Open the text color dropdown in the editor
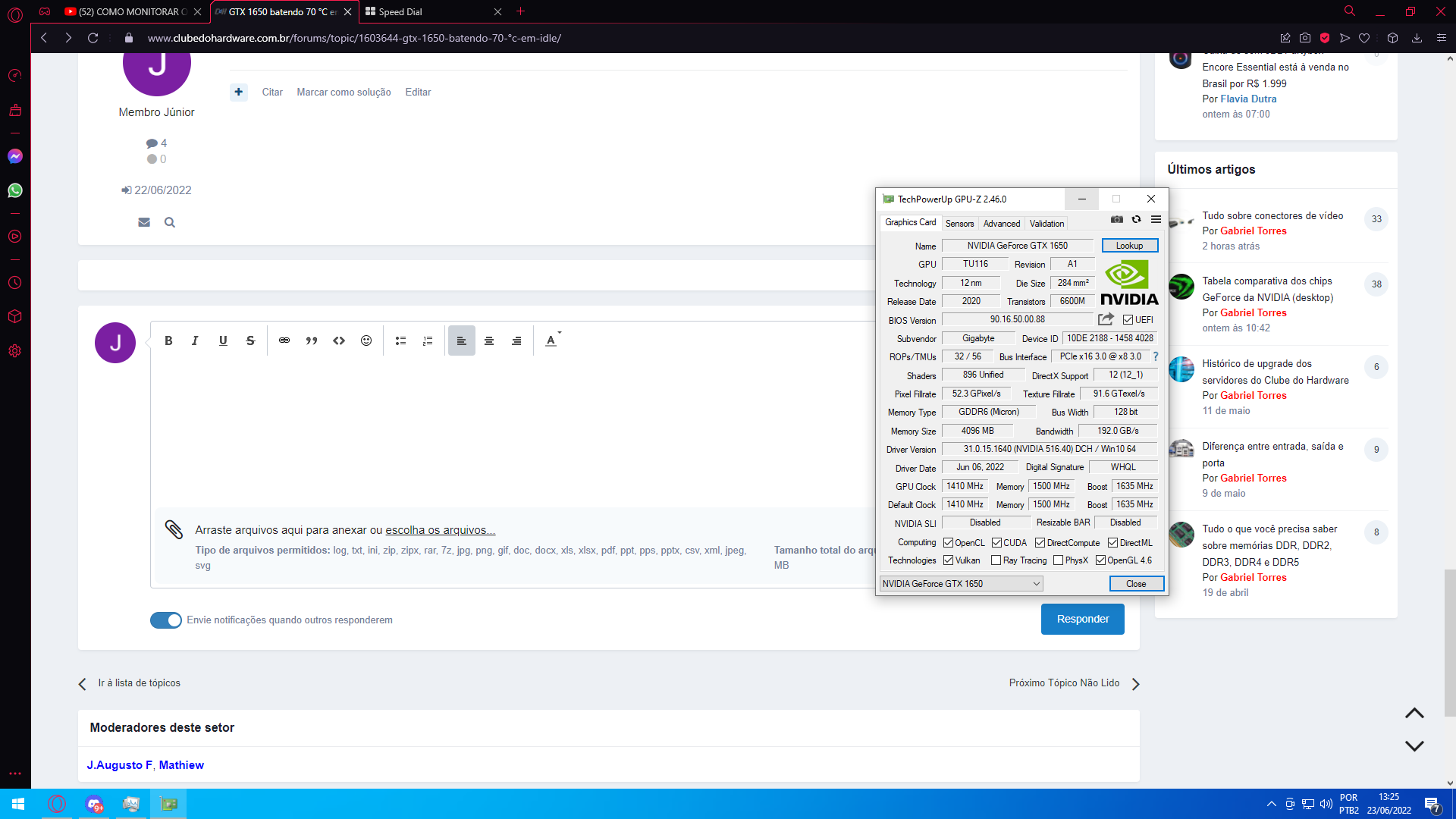Screen dimensions: 1456x819 553,340
